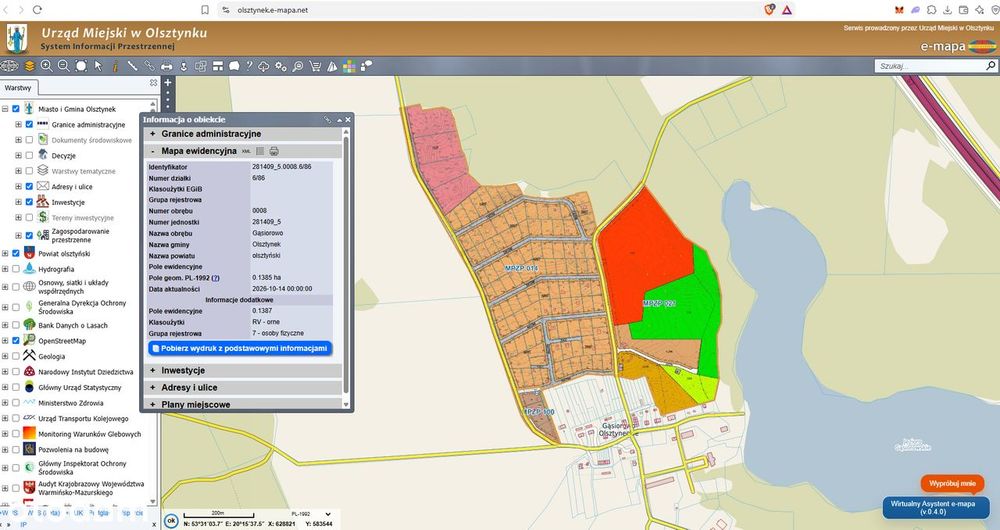Viewport: 1000px width, 530px height.
Task: Open the layers stack tool in toolbar
Action: coord(29,66)
